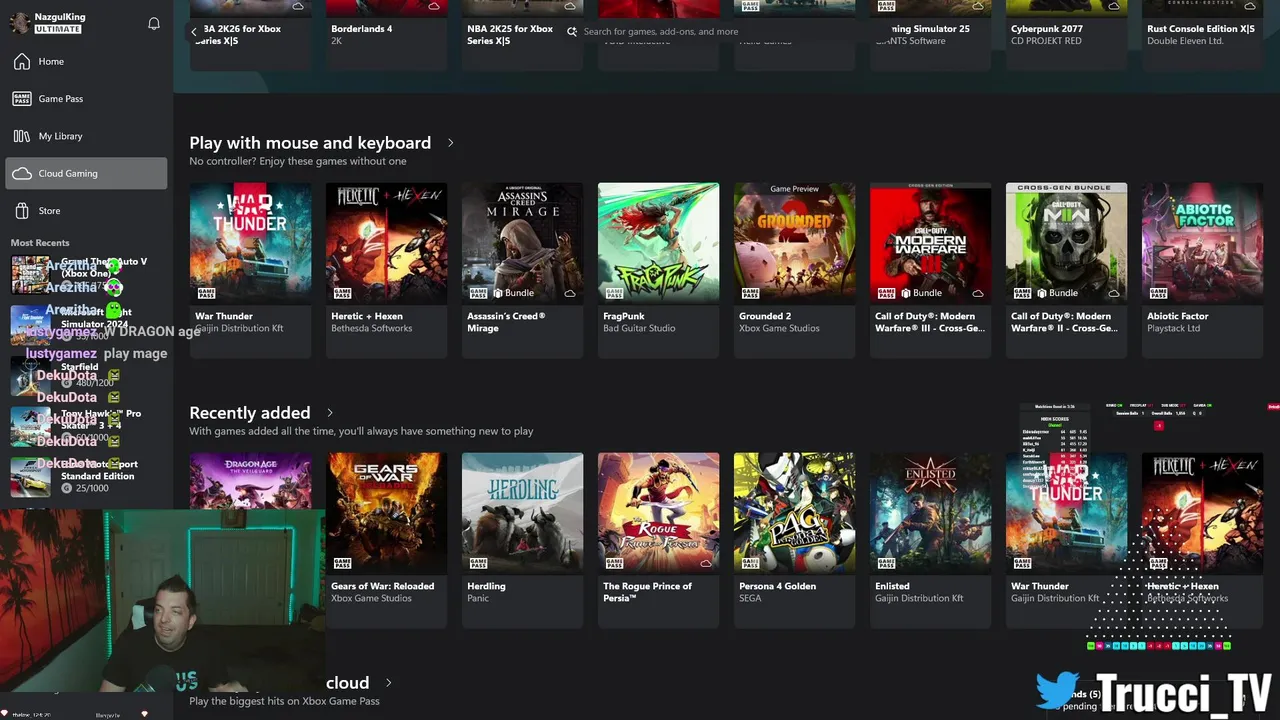The height and width of the screenshot is (720, 1280).
Task: Open Persona 4 Golden tile
Action: [794, 540]
